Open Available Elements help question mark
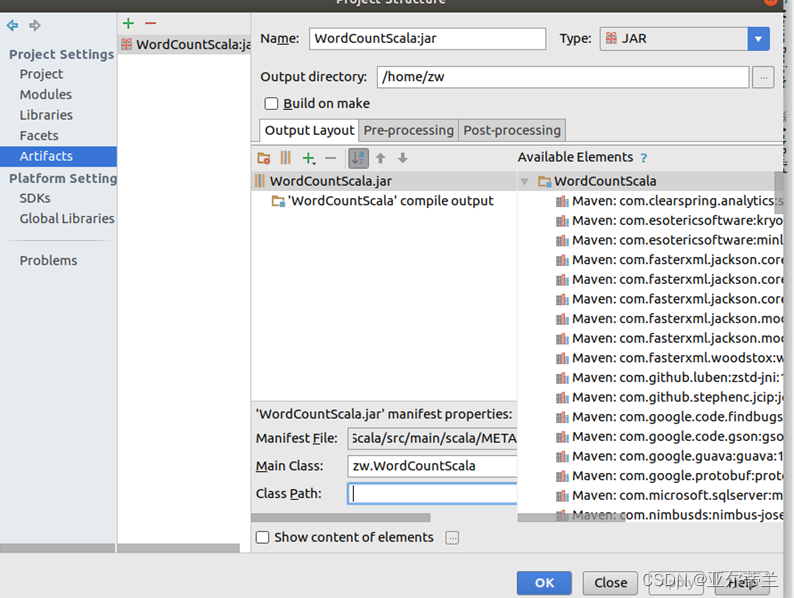Viewport: 794px width, 598px height. click(x=644, y=158)
